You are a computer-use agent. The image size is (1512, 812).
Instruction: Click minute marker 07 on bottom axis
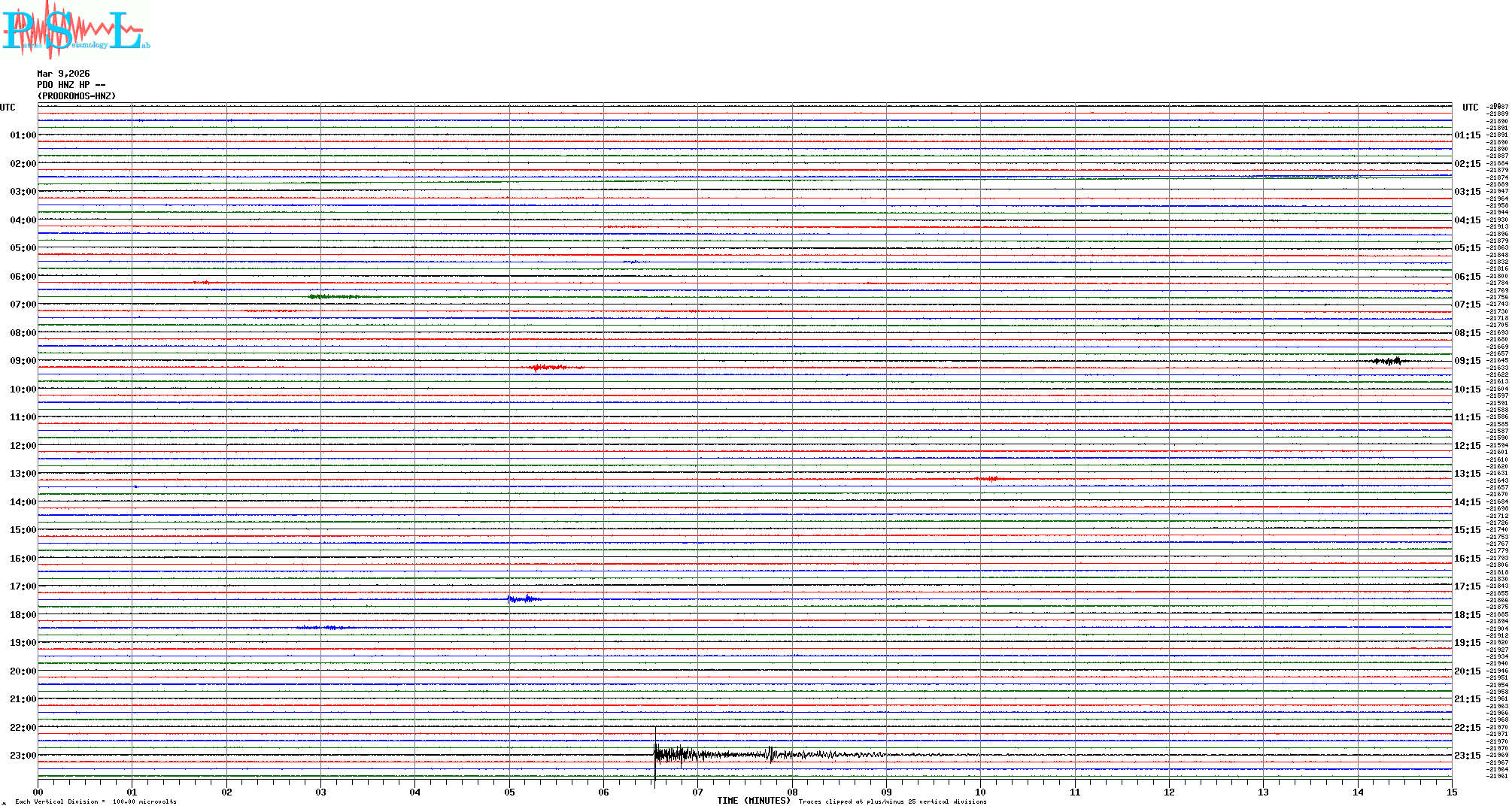pyautogui.click(x=698, y=792)
